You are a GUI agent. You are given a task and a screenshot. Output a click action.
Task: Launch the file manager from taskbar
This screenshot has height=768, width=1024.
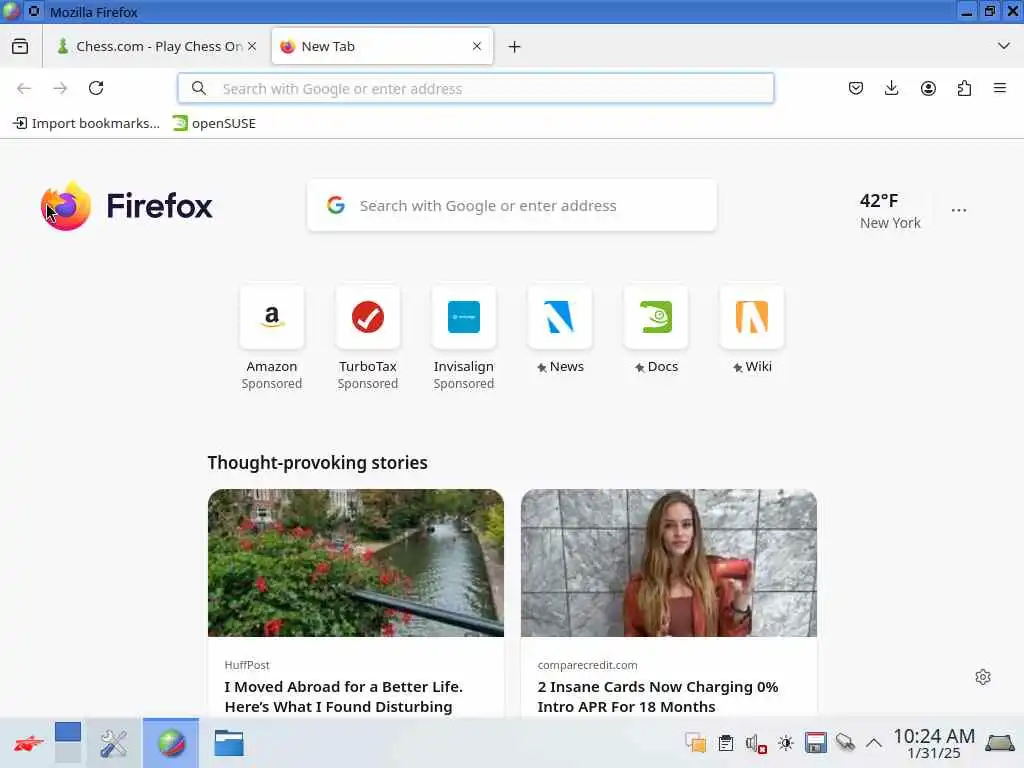click(229, 743)
